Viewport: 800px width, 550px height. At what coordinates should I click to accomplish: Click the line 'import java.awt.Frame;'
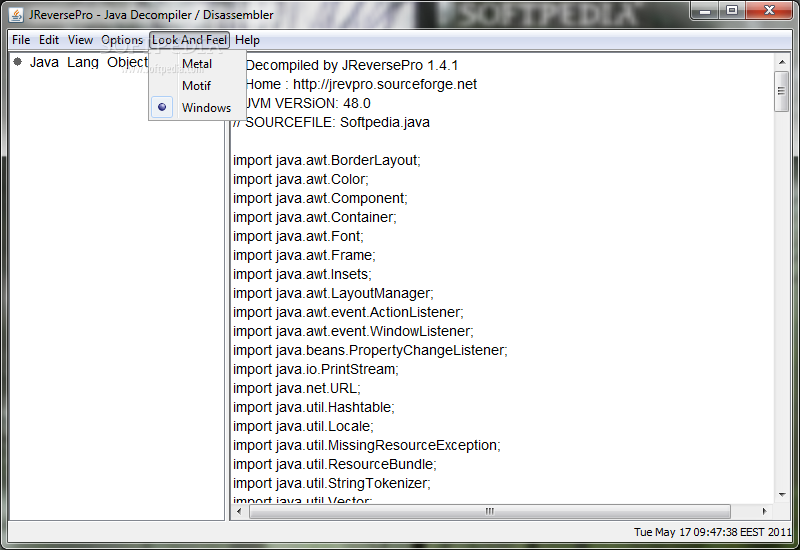[304, 255]
